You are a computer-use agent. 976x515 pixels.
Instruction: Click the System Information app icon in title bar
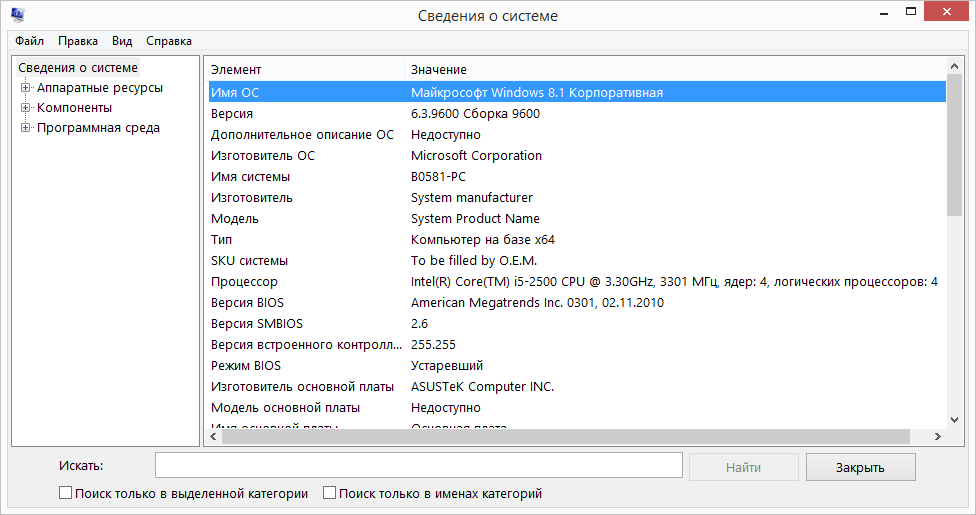(17, 14)
